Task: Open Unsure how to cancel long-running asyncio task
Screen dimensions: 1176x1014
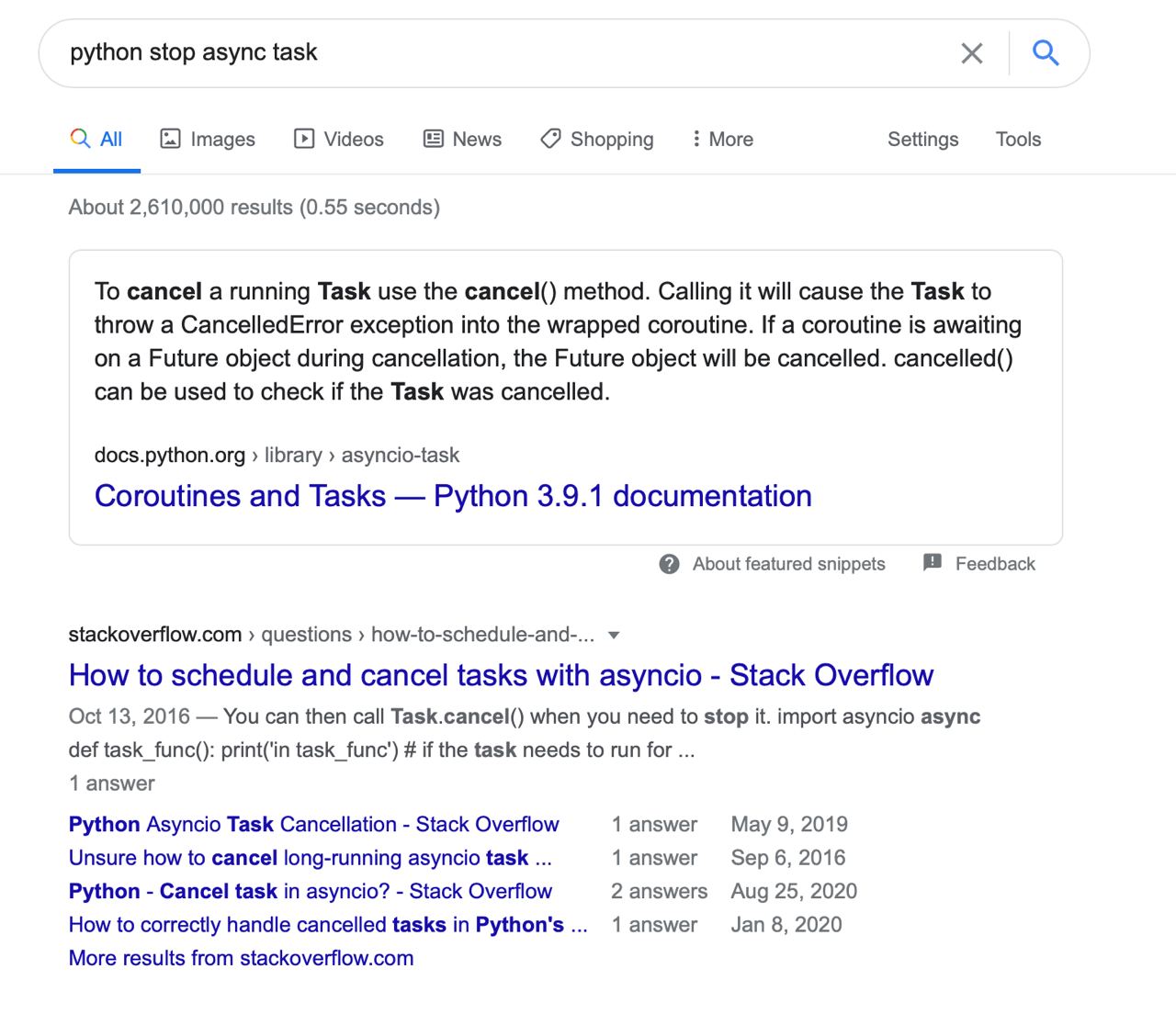Action: point(311,858)
